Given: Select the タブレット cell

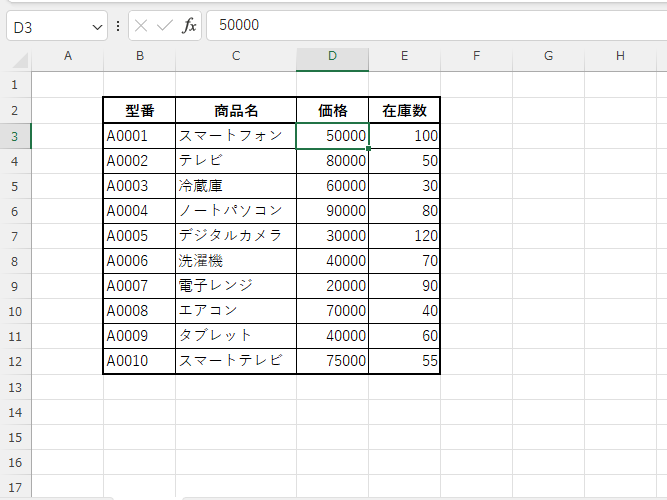Looking at the screenshot, I should [x=236, y=336].
